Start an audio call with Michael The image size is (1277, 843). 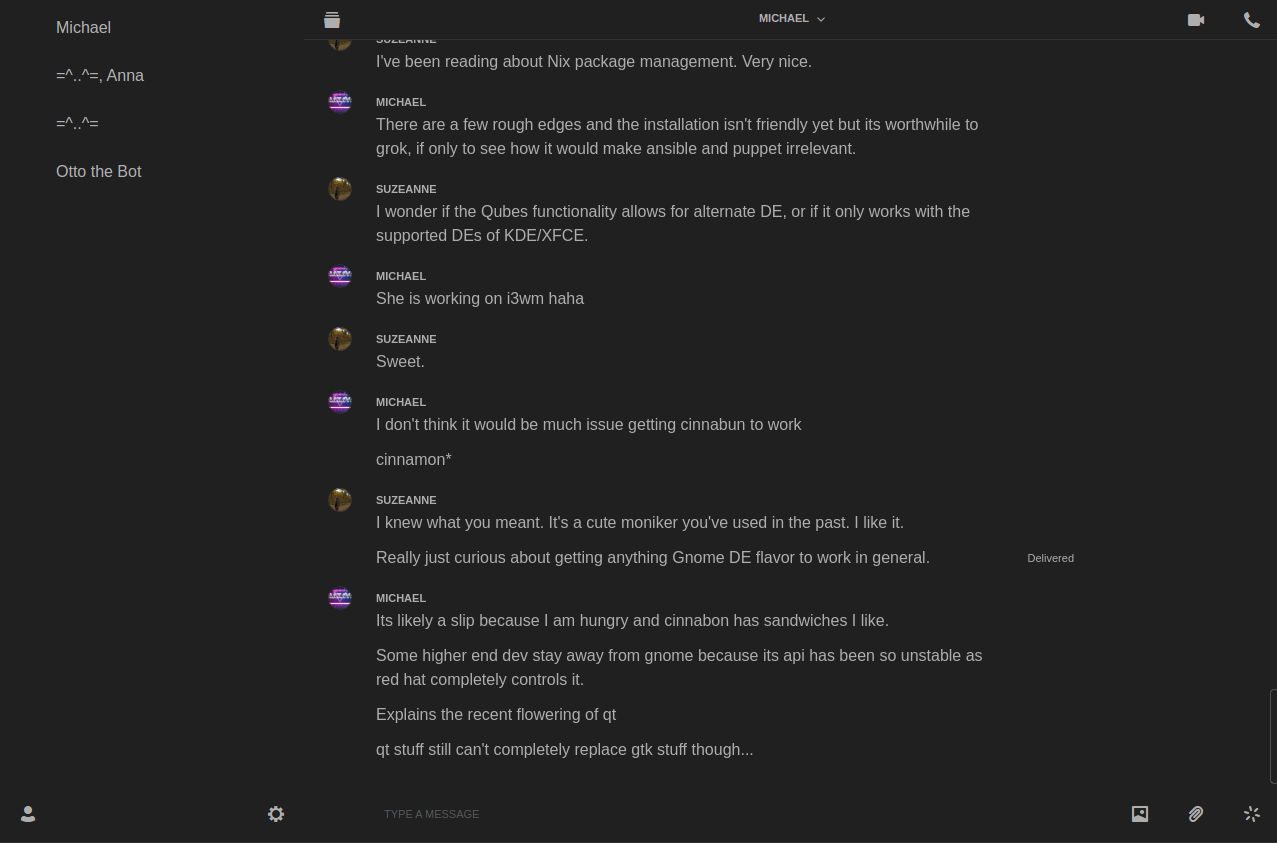[1251, 19]
